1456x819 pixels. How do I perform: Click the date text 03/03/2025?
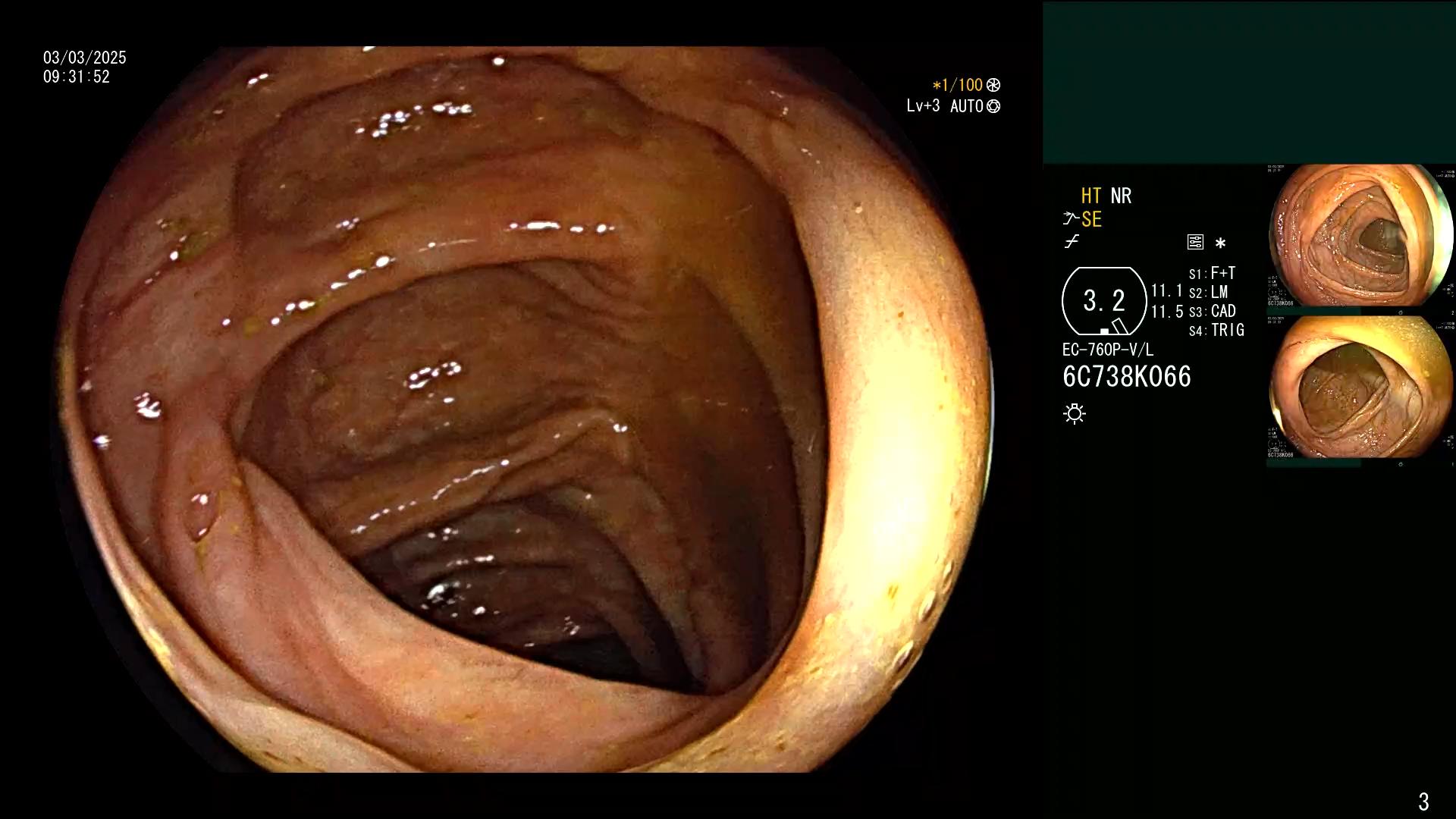pyautogui.click(x=85, y=58)
